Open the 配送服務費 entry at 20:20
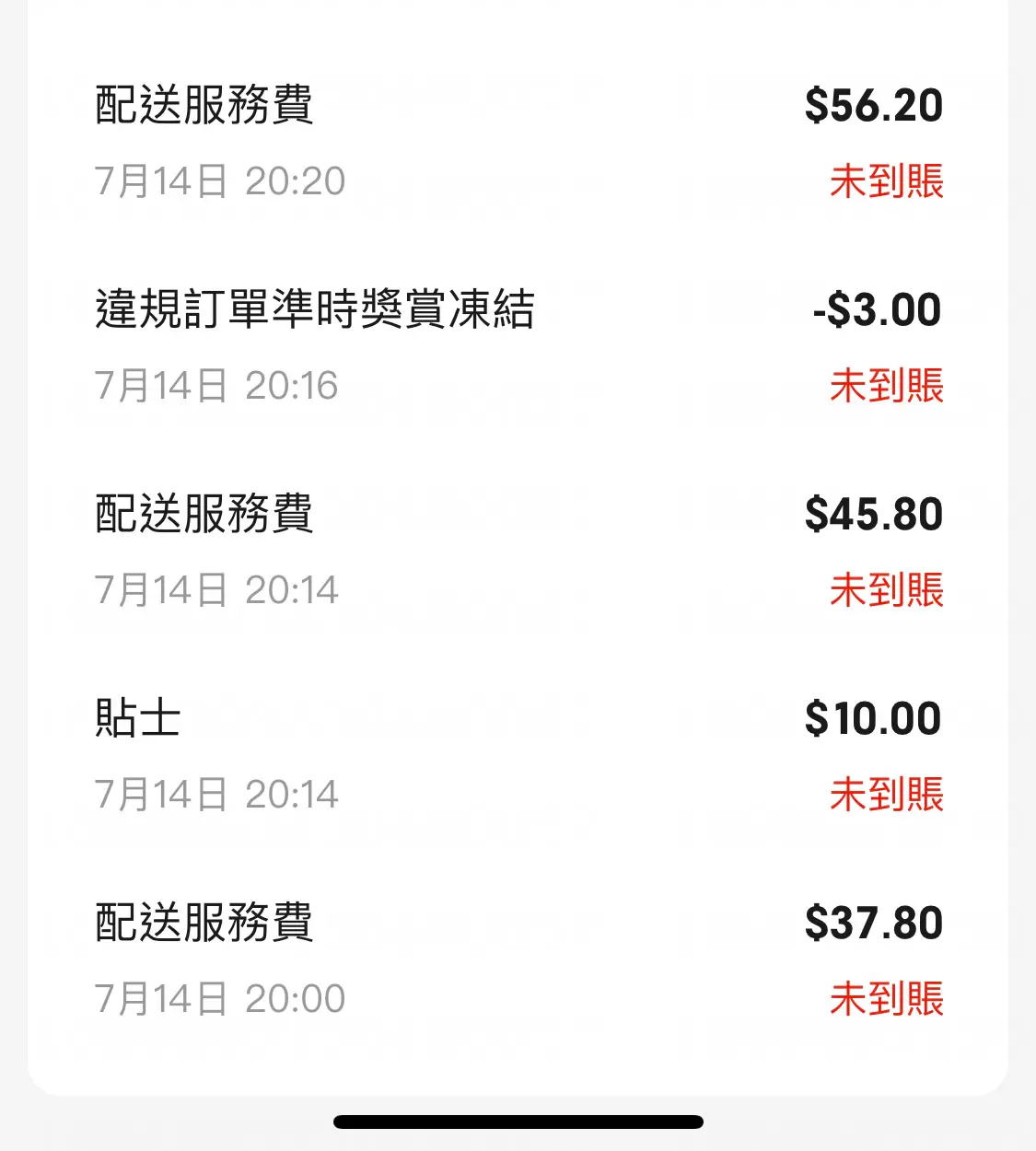Image resolution: width=1036 pixels, height=1151 pixels. pyautogui.click(x=518, y=143)
